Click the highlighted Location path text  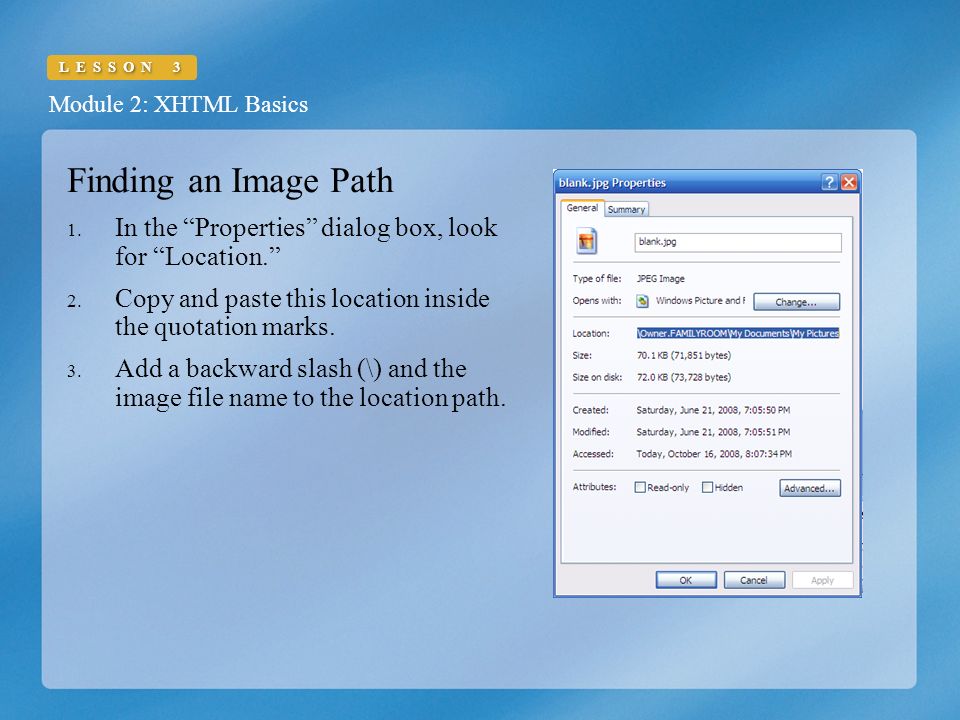(738, 333)
